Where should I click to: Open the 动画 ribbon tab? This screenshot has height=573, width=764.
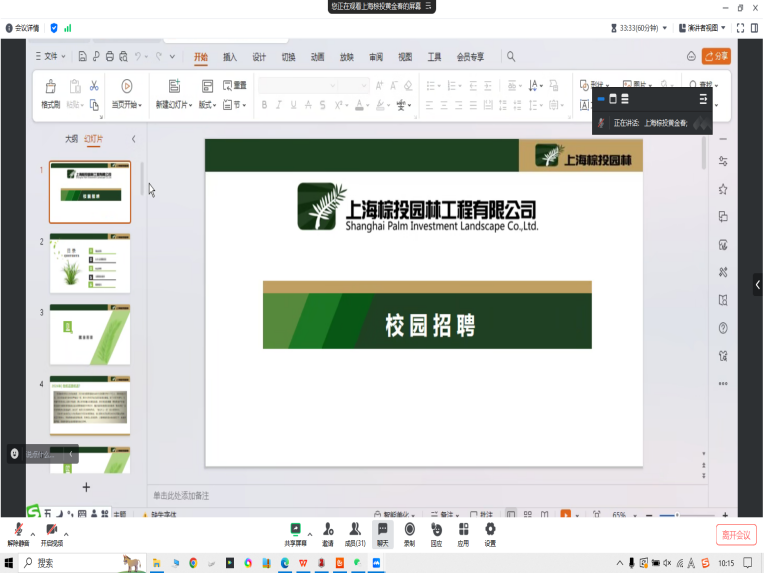click(317, 57)
